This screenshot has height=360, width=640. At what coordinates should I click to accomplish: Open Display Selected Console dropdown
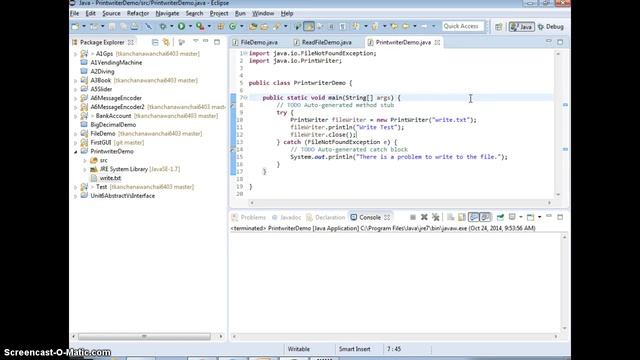[x=521, y=217]
